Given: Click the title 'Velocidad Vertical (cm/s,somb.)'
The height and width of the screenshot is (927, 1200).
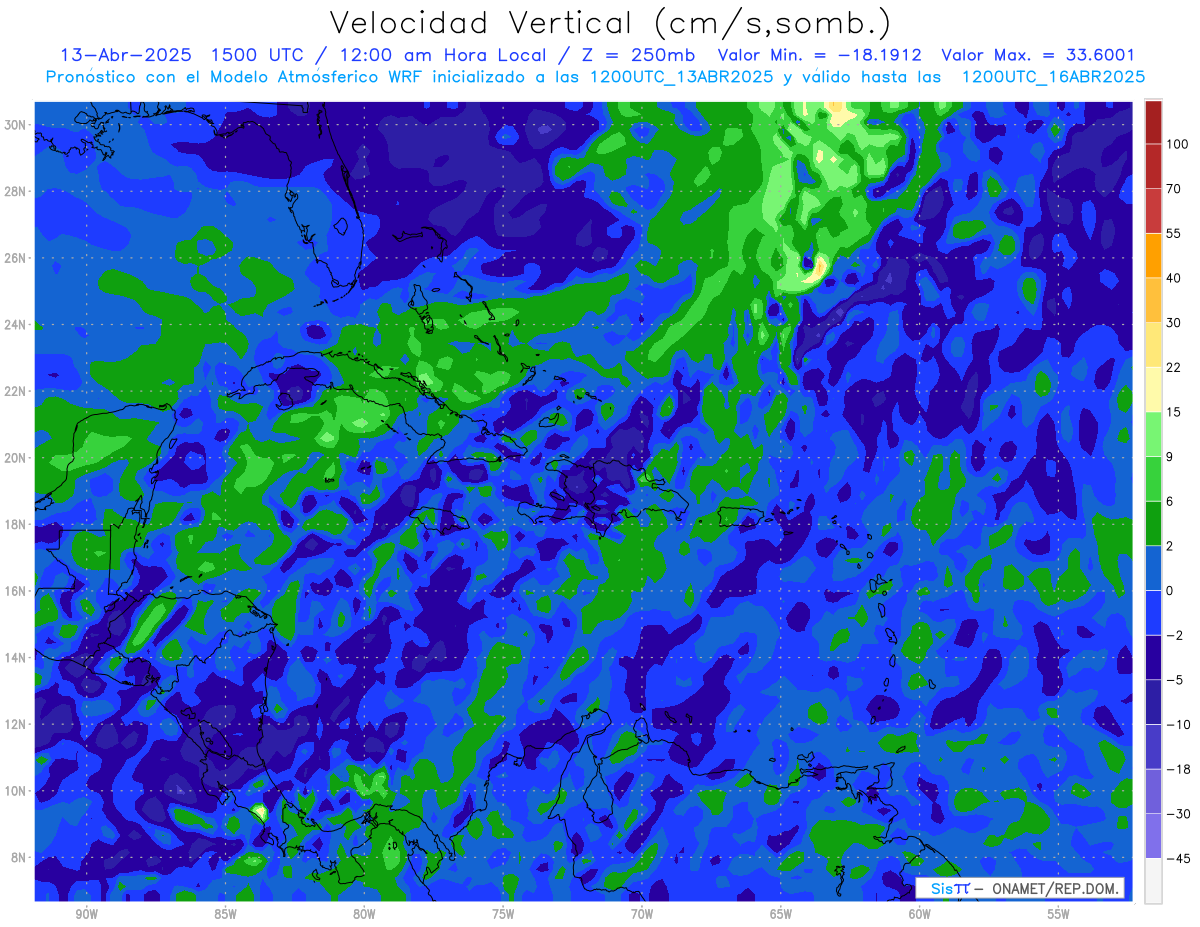Looking at the screenshot, I should tap(610, 23).
